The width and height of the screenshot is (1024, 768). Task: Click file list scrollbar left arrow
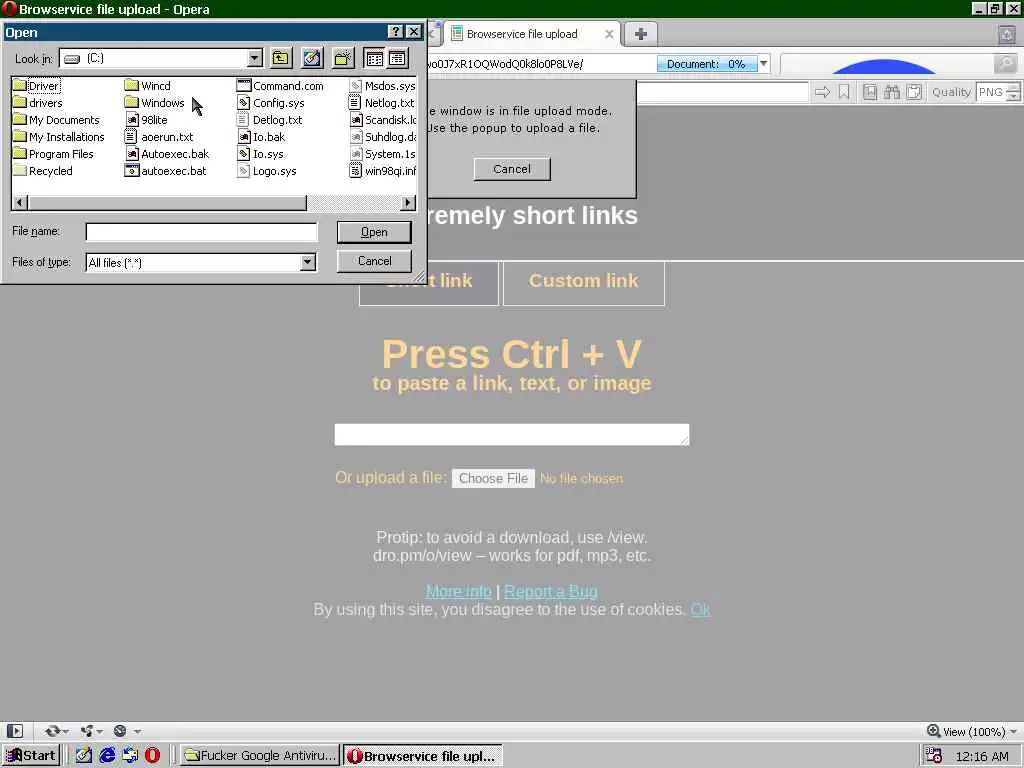[20, 202]
